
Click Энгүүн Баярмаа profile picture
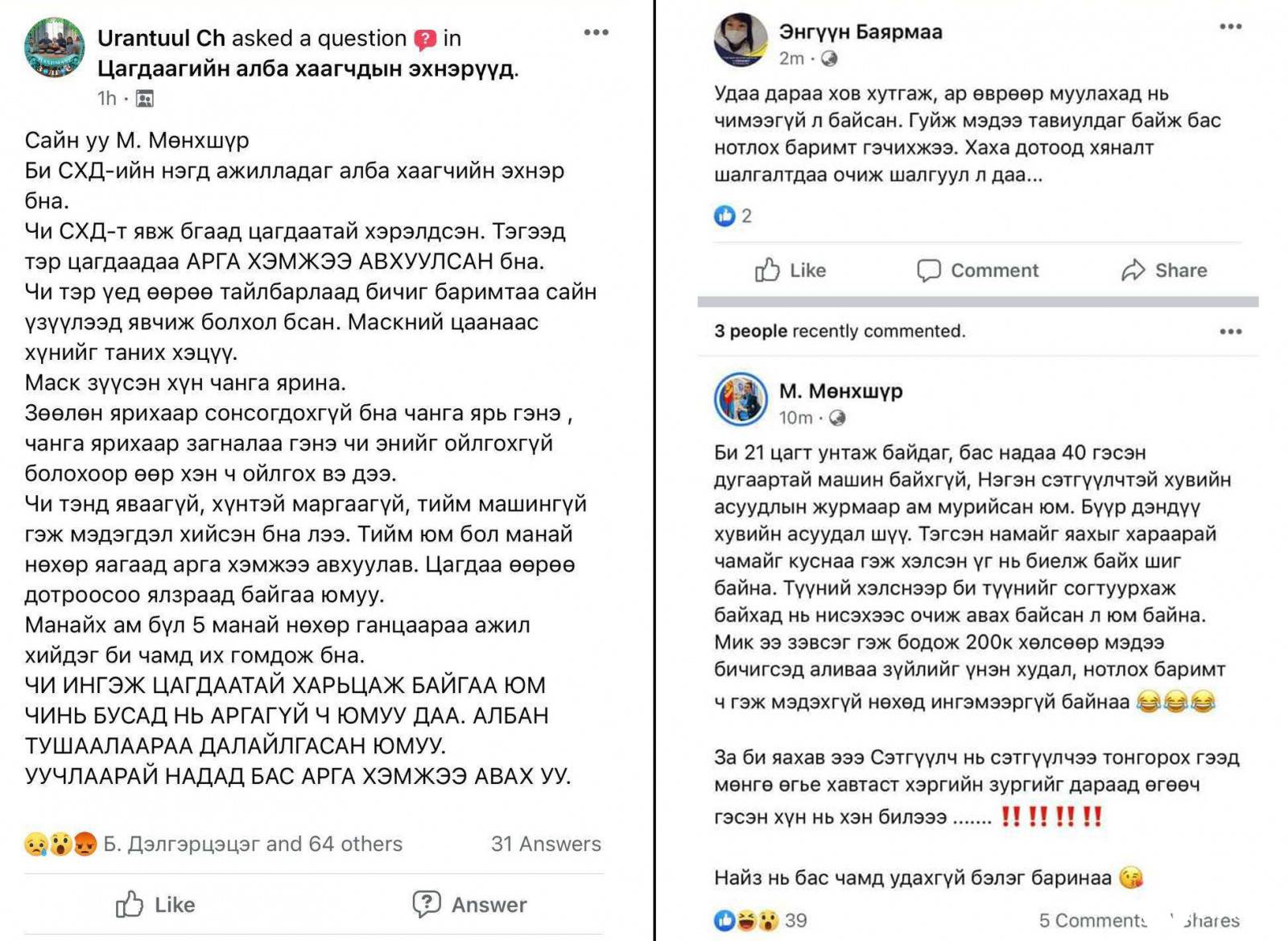click(741, 39)
